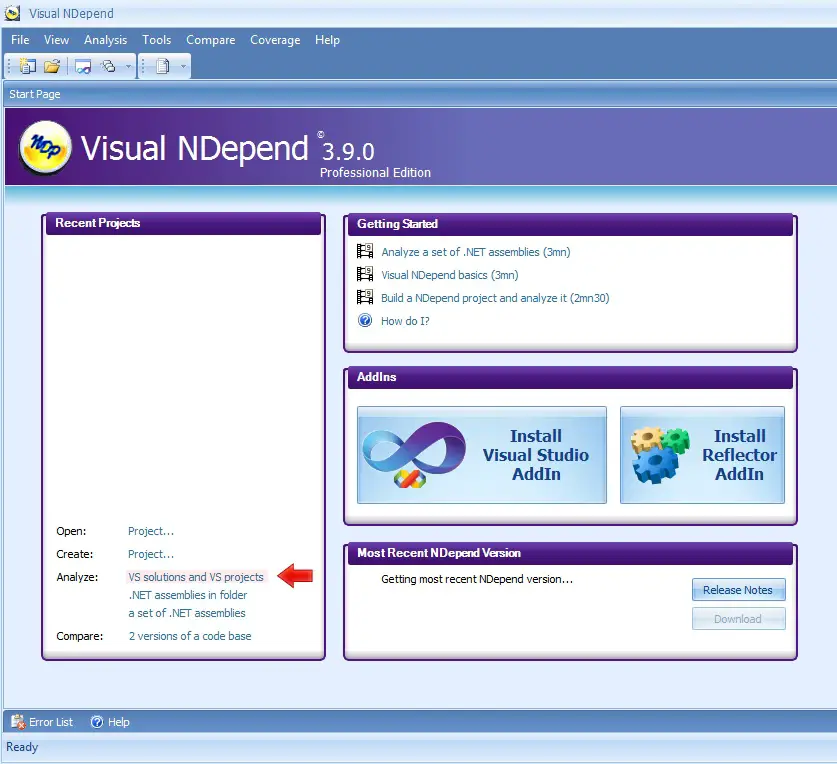Image resolution: width=837 pixels, height=764 pixels.
Task: Click 'Most Recent NDepend Version' header
Action: tap(570, 553)
